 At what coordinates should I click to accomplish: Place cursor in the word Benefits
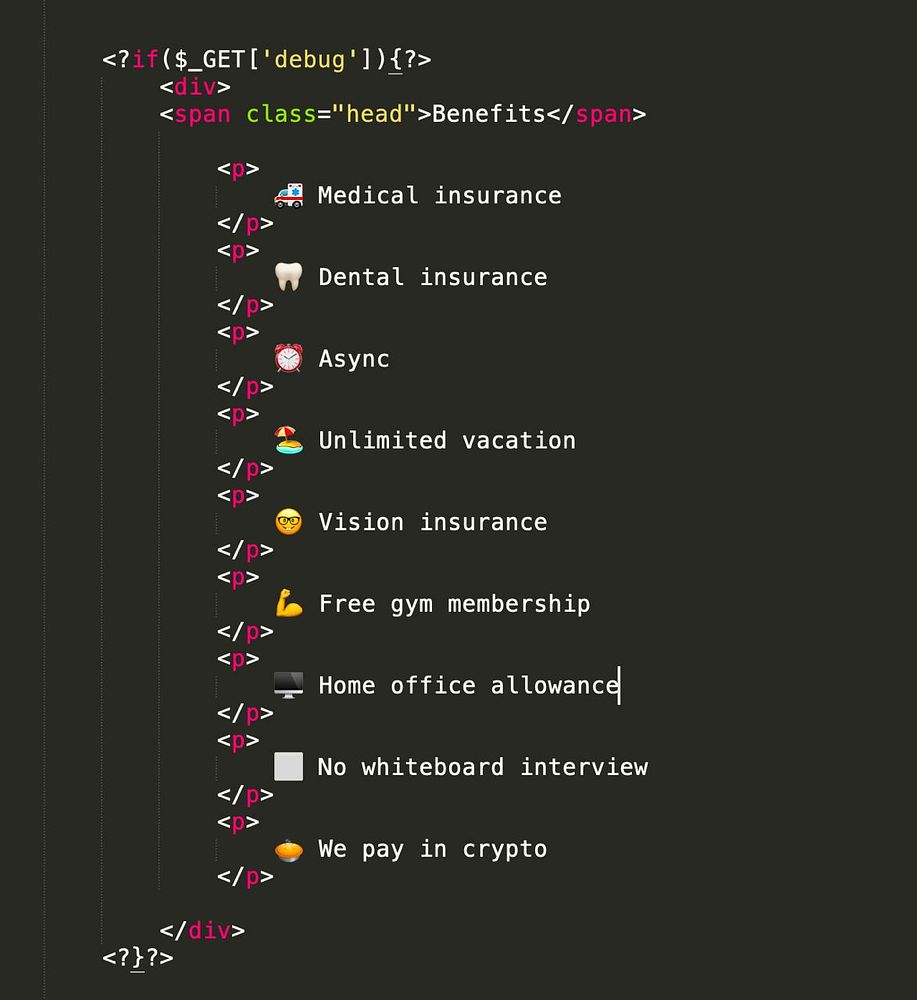click(489, 114)
